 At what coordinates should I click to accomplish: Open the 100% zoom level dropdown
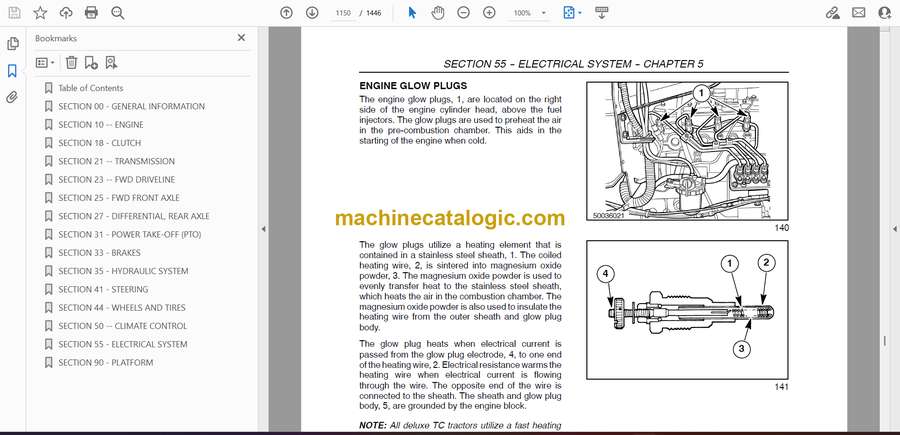tap(530, 13)
